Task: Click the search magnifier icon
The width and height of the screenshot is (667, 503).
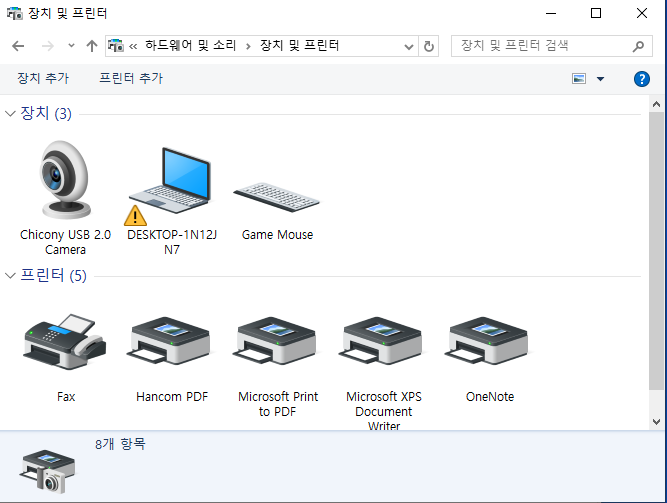Action: (x=638, y=46)
